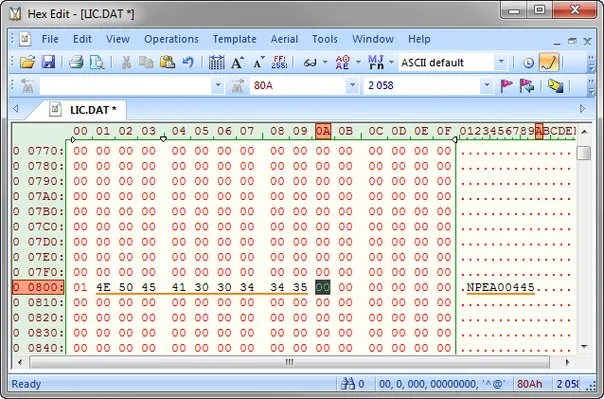
Task: Click the horizontal scrollbar left arrow
Action: click(20, 362)
